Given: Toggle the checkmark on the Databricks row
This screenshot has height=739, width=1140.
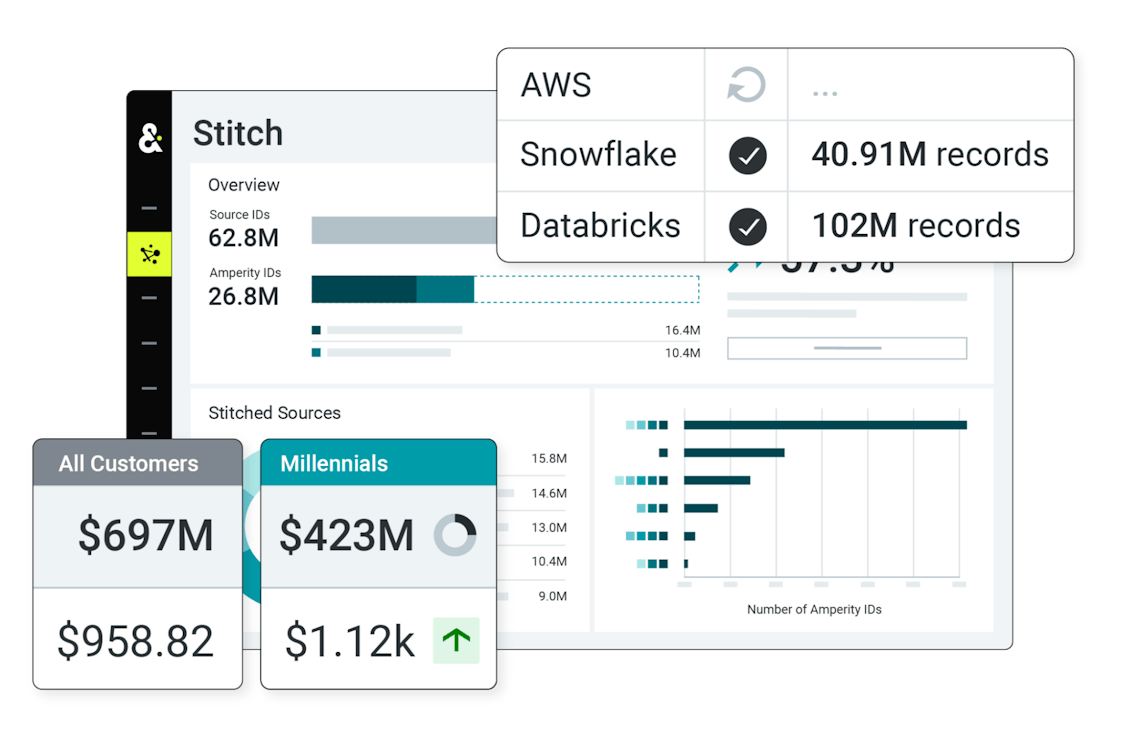Looking at the screenshot, I should pyautogui.click(x=747, y=225).
